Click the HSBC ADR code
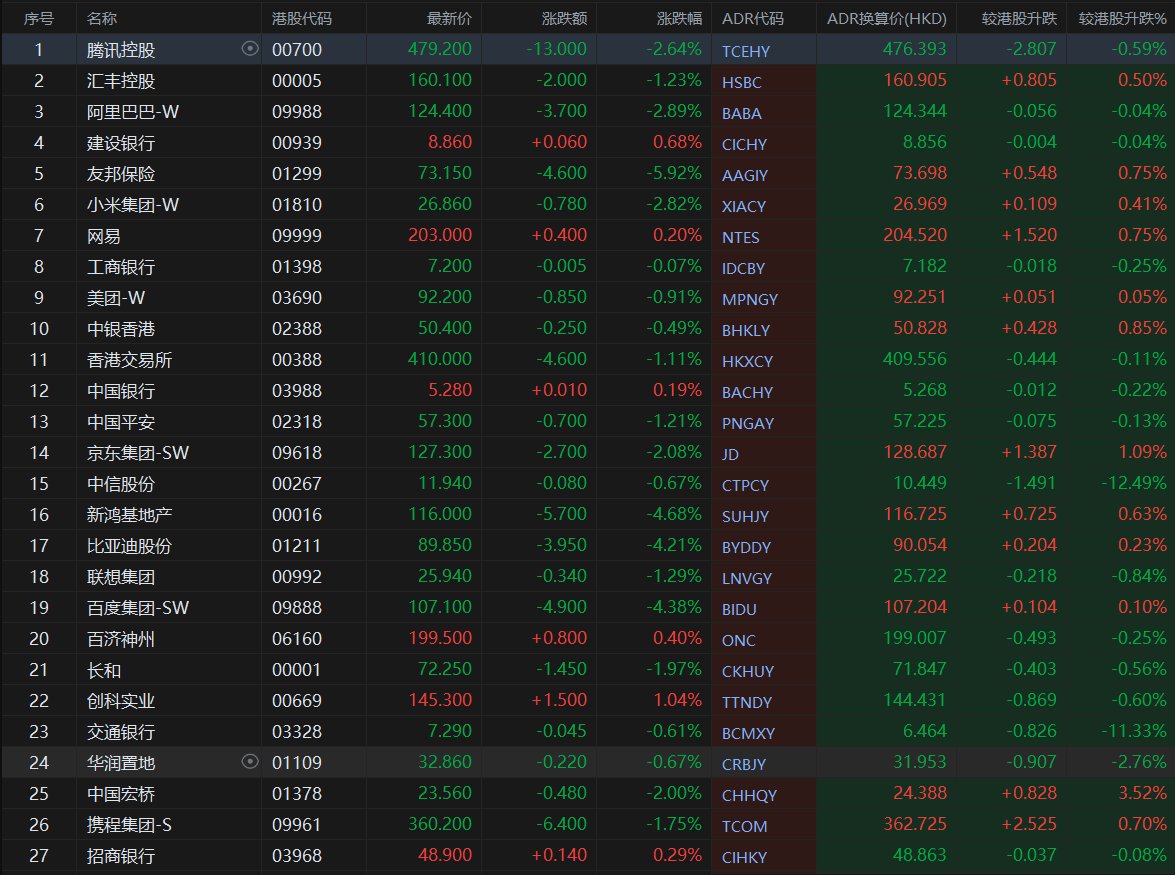1175x875 pixels. click(x=742, y=82)
